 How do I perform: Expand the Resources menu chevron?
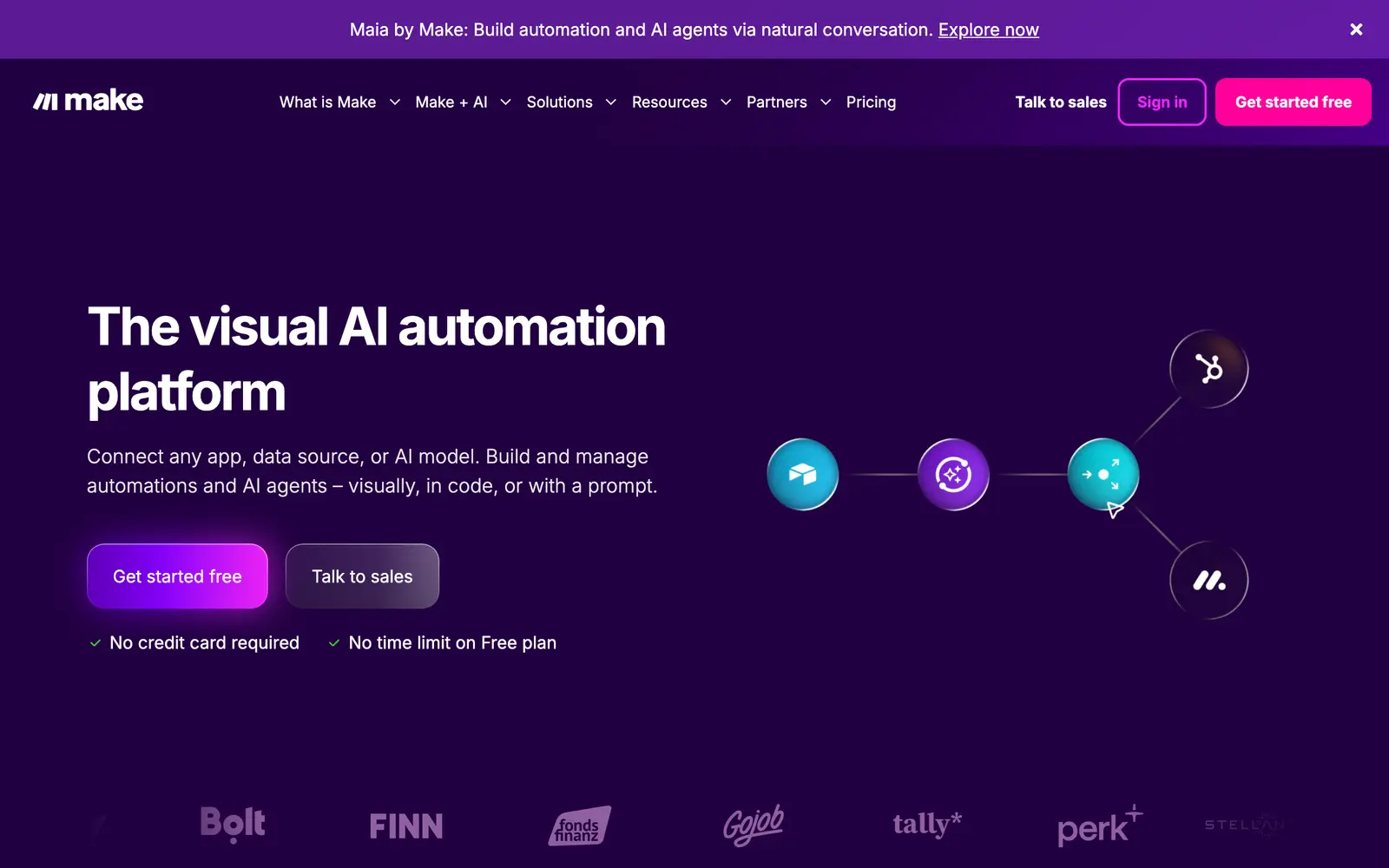click(726, 102)
